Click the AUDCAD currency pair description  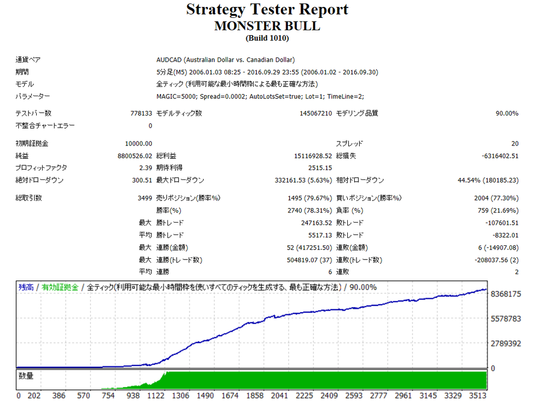point(226,60)
